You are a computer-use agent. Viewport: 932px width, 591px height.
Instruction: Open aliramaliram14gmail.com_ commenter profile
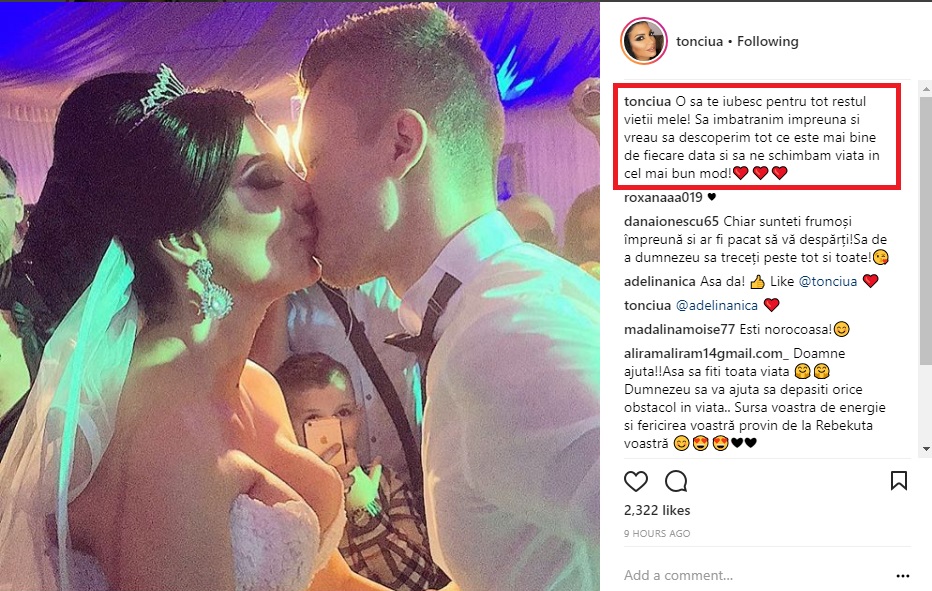coord(706,353)
